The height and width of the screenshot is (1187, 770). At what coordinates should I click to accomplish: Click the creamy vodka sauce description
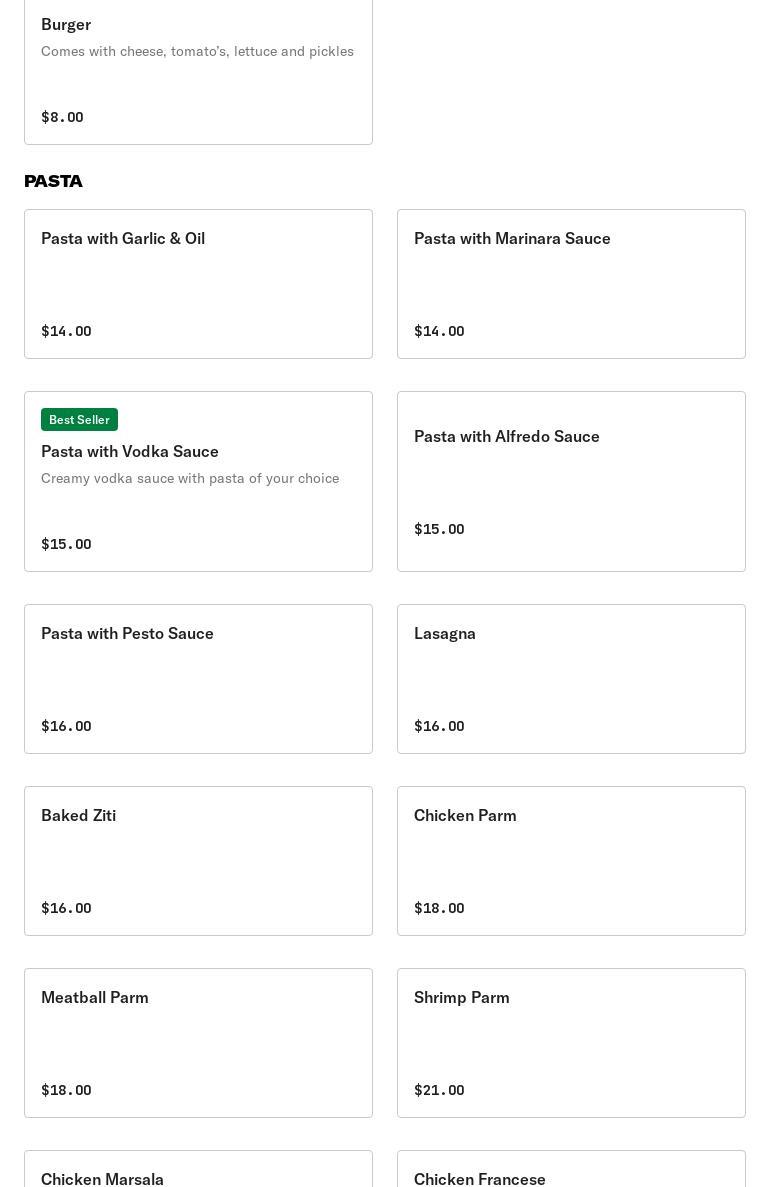point(190,478)
